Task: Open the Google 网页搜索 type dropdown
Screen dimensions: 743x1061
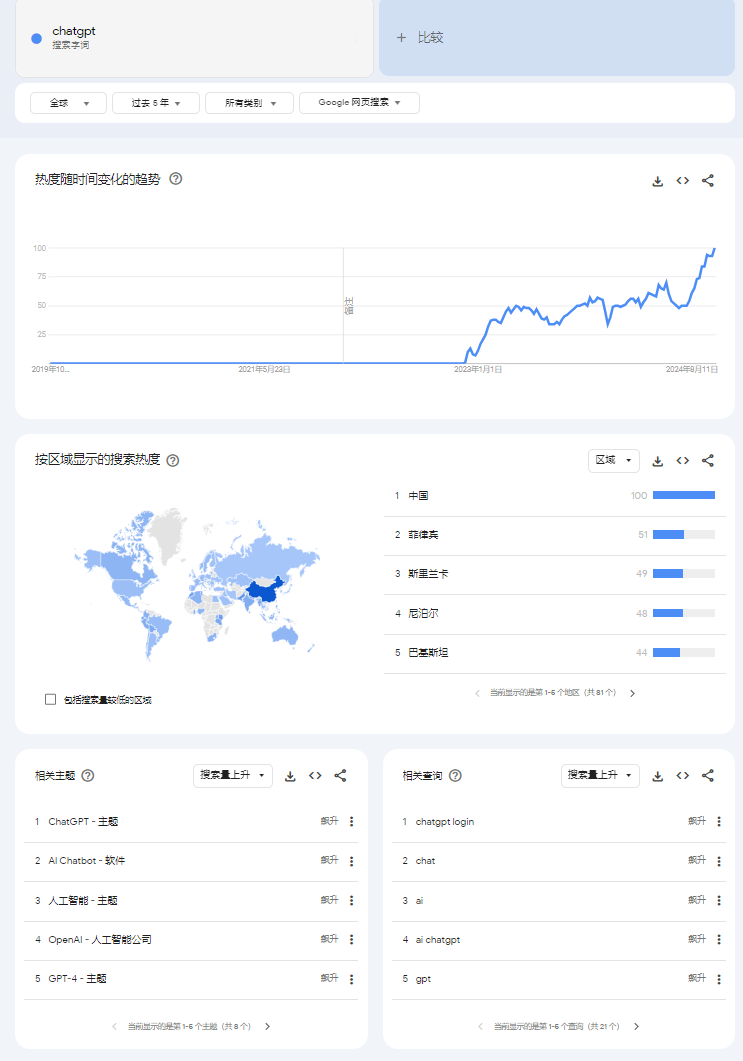Action: 359,103
